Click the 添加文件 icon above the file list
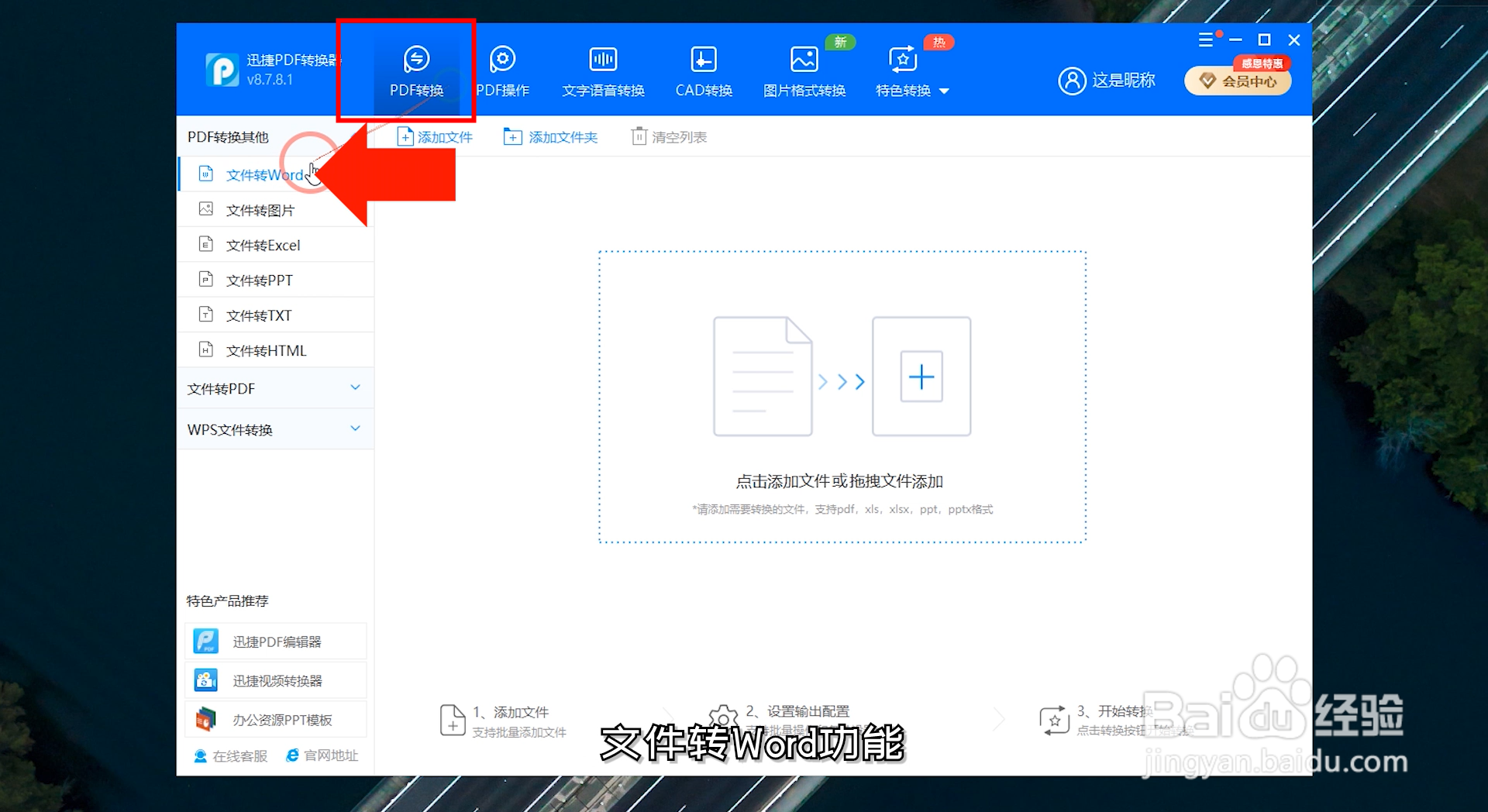This screenshot has width=1488, height=812. [x=405, y=136]
